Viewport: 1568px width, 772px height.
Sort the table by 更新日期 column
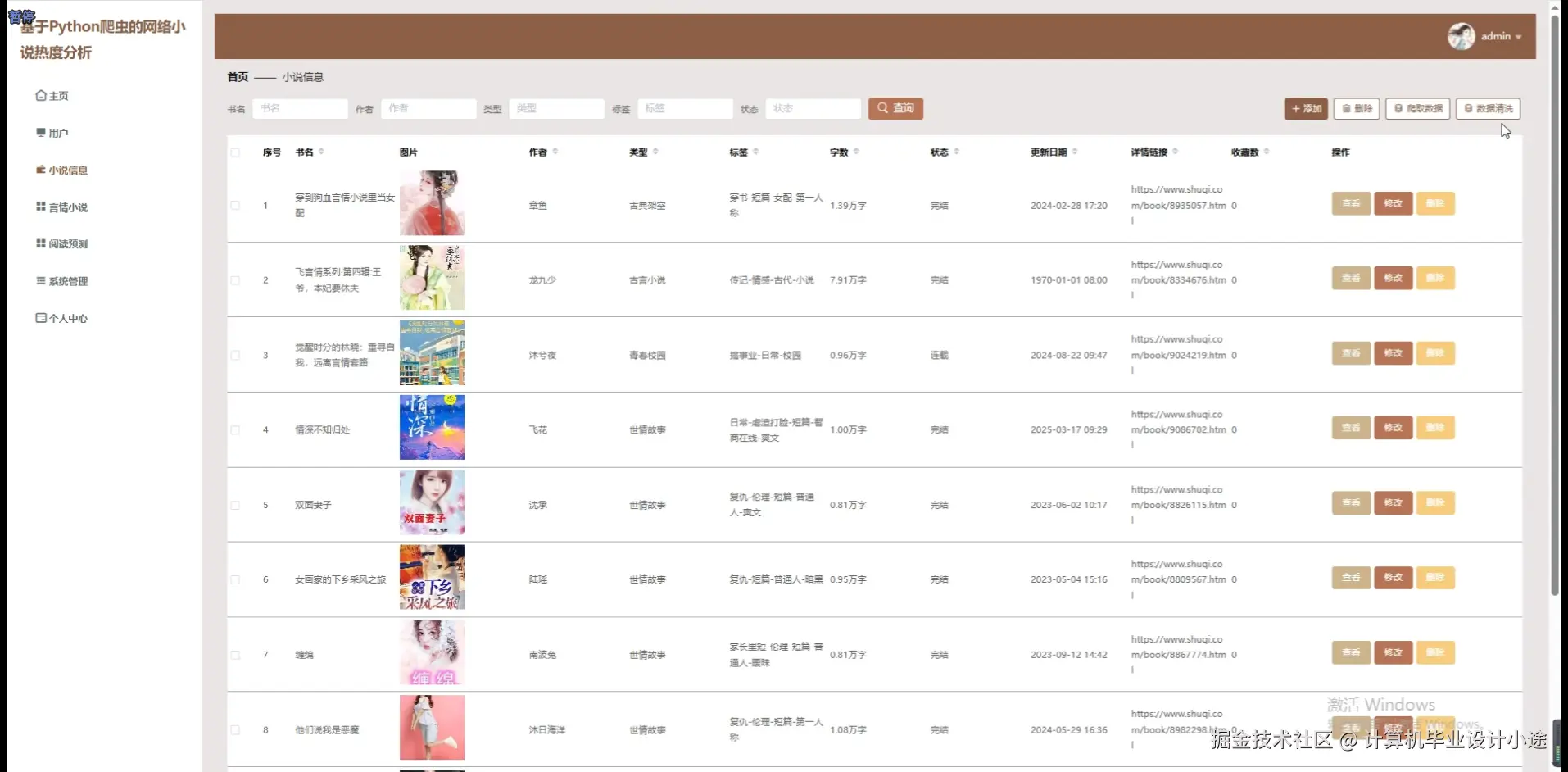[x=1075, y=152]
